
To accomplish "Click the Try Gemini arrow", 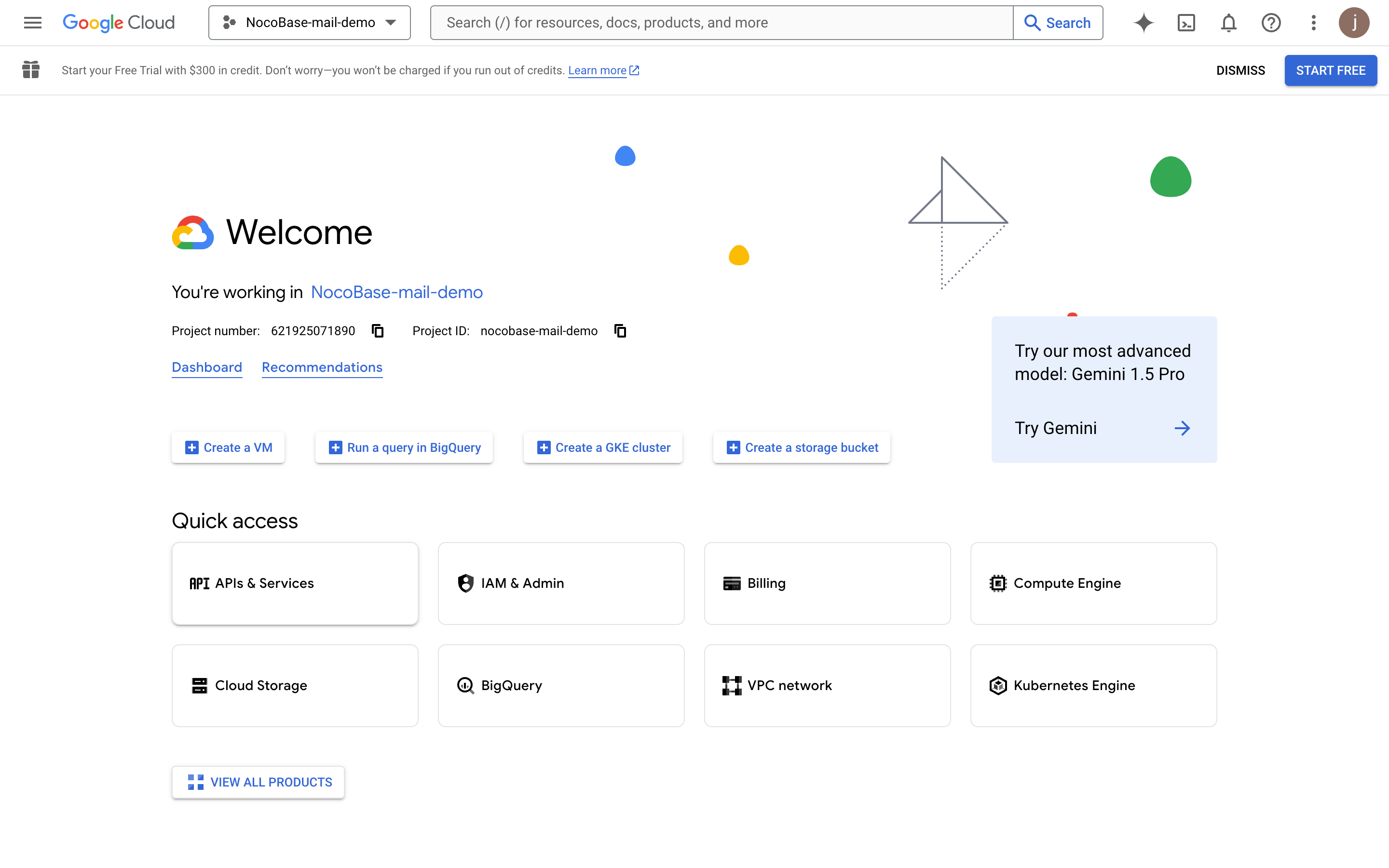I will click(x=1182, y=428).
